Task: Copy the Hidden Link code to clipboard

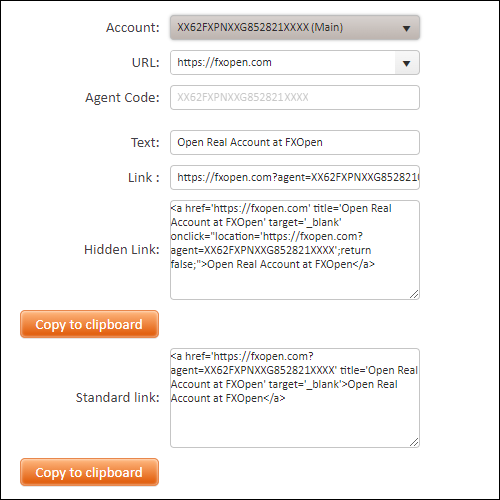Action: click(89, 324)
